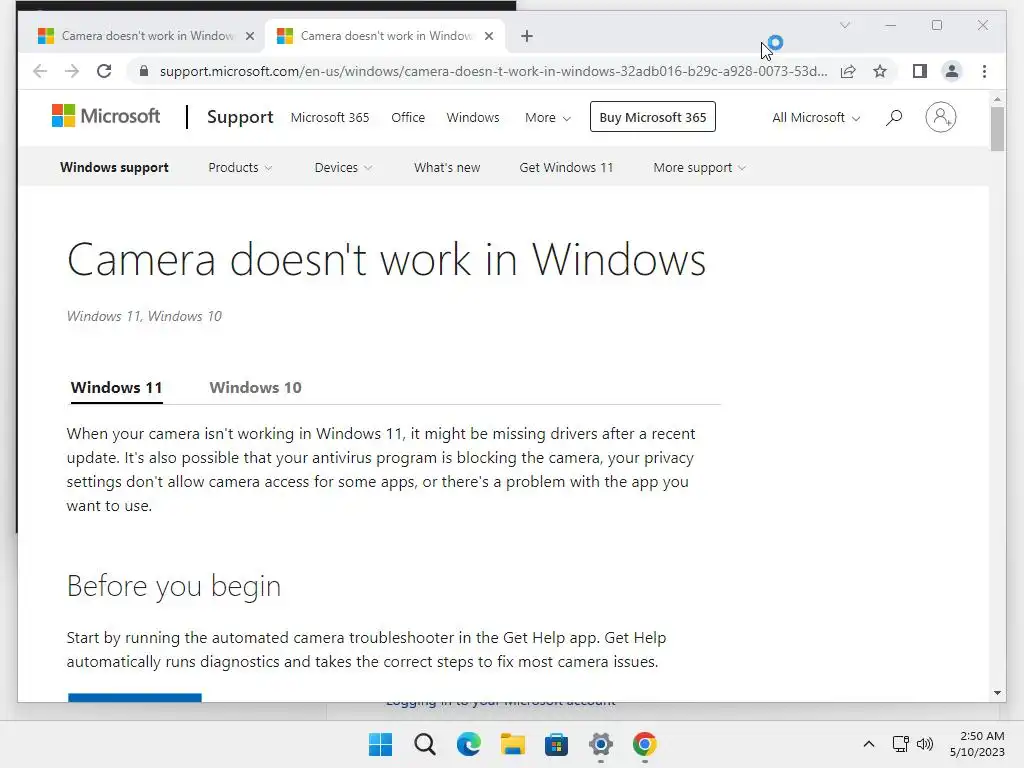Screen dimensions: 1024x768
Task: Expand the More support dropdown
Action: point(699,167)
